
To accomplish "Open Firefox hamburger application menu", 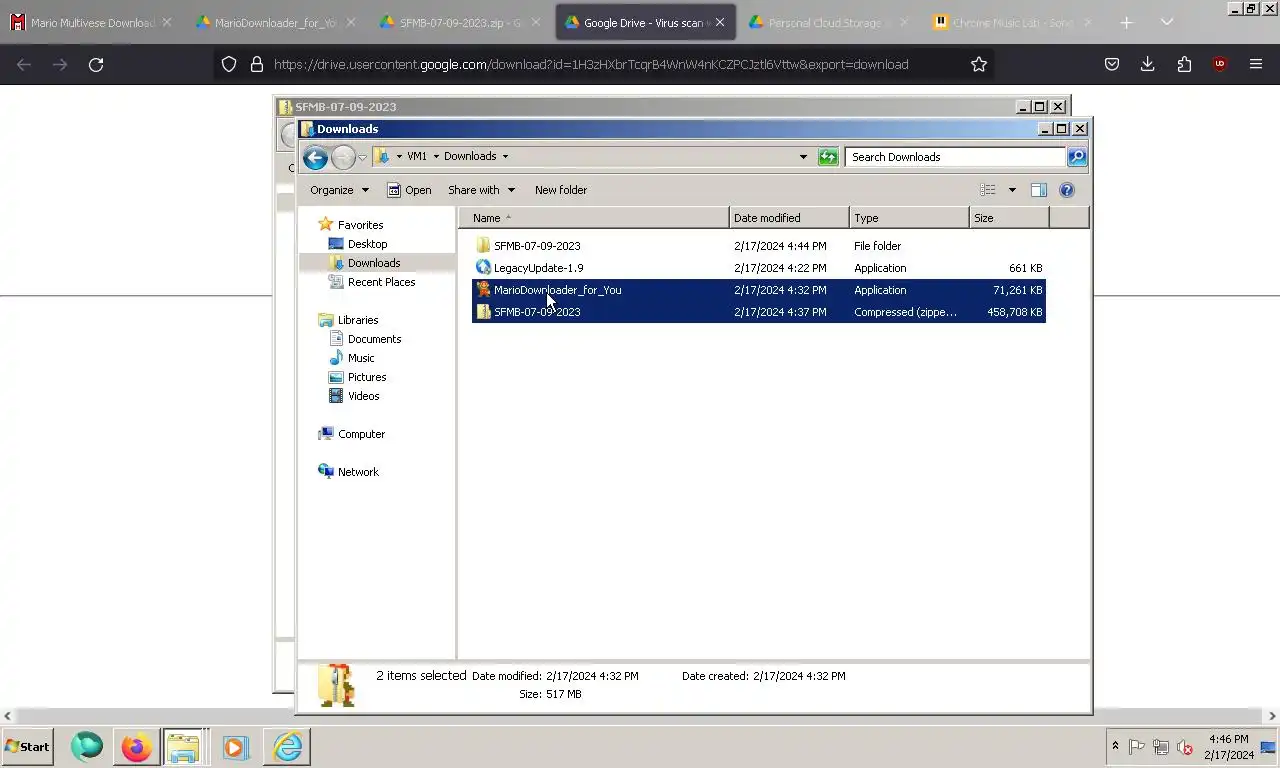I will 1256,64.
